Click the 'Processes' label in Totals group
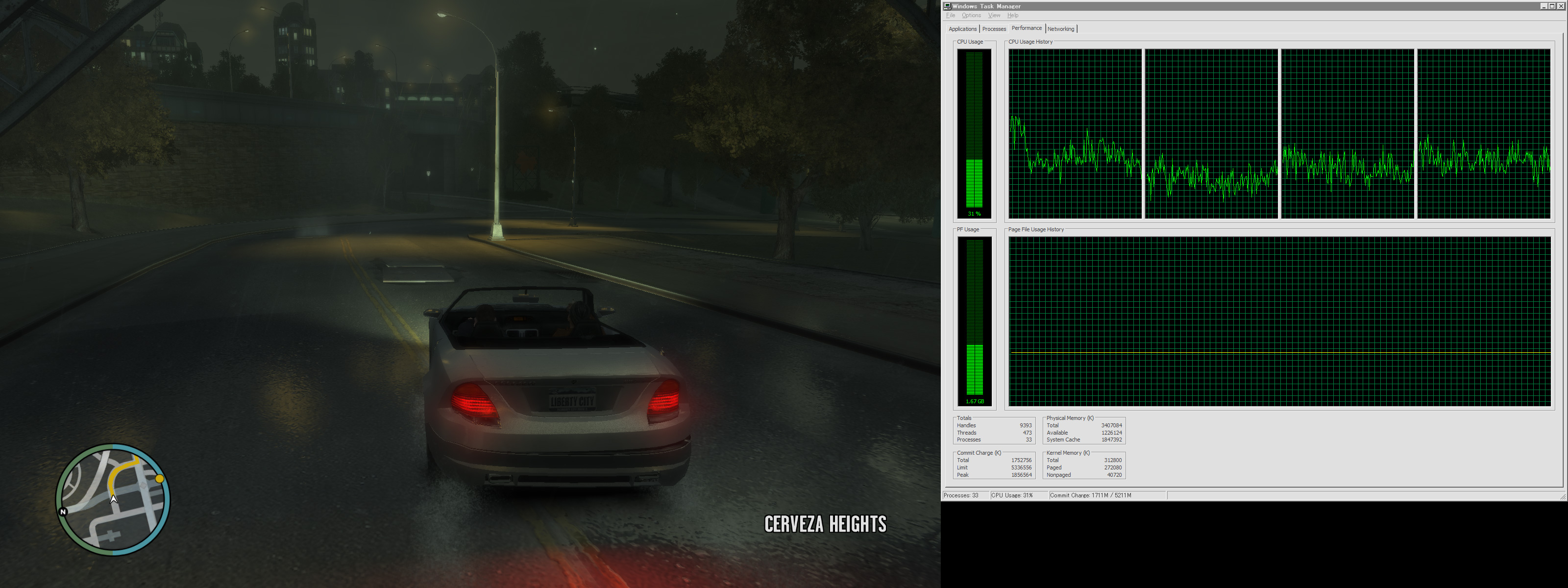1568x588 pixels. point(968,440)
